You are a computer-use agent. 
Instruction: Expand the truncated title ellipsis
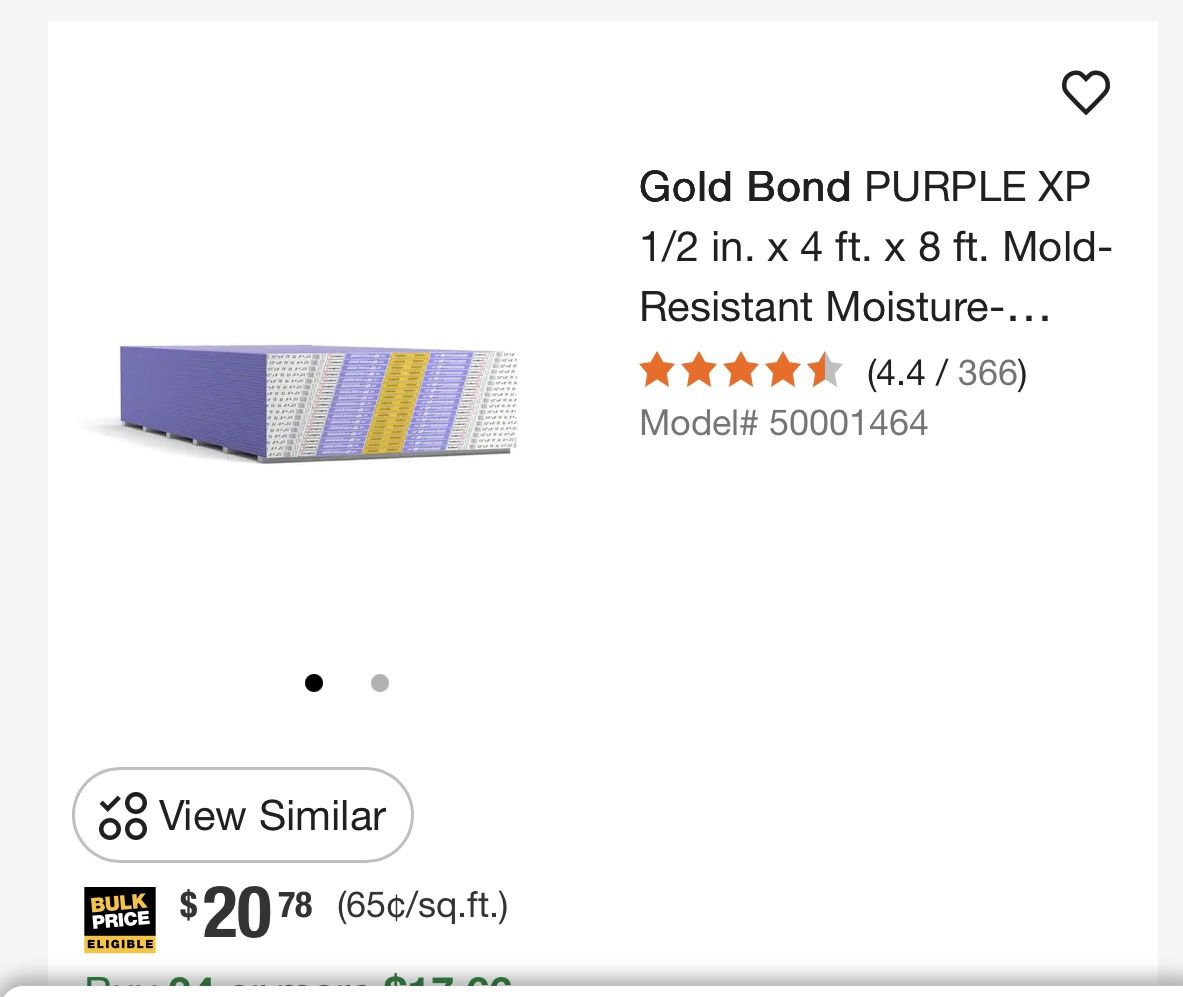tap(1028, 308)
